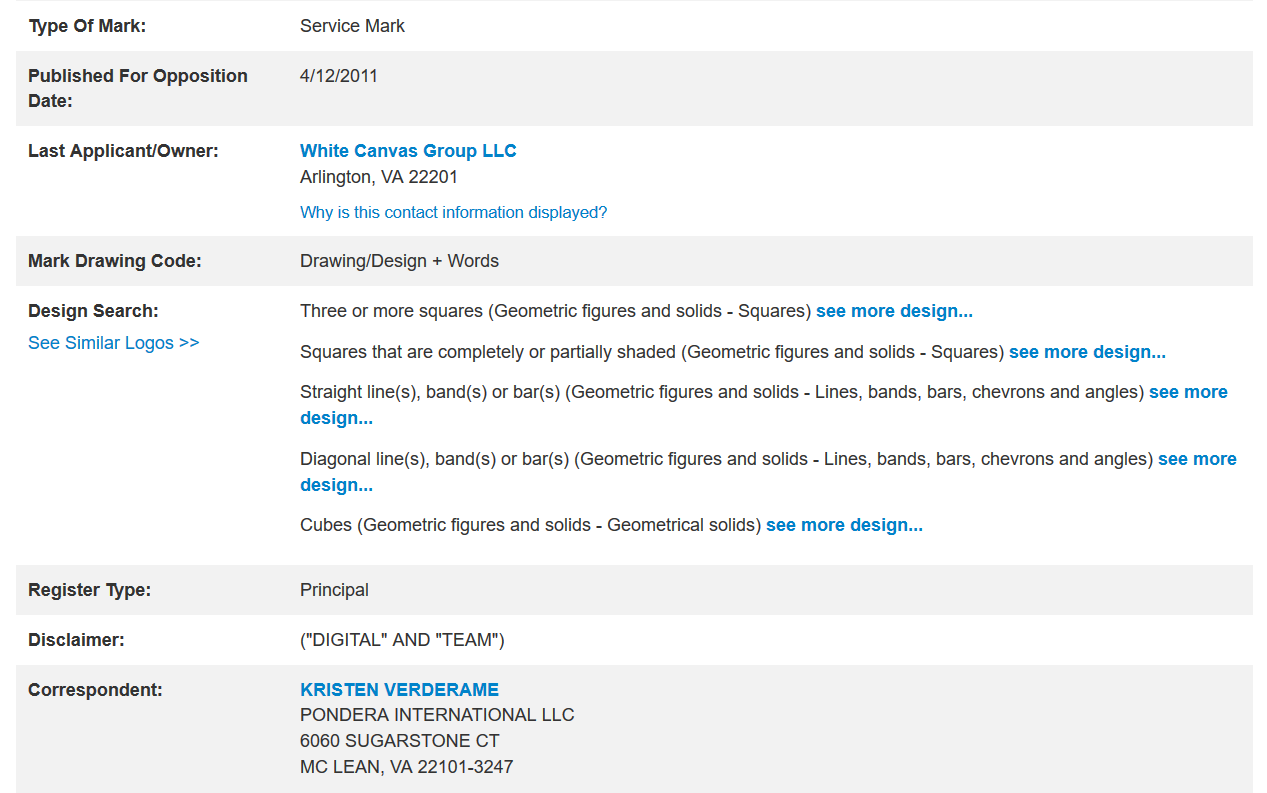Click the 'Design Search:' label
1267x793 pixels.
coord(93,311)
